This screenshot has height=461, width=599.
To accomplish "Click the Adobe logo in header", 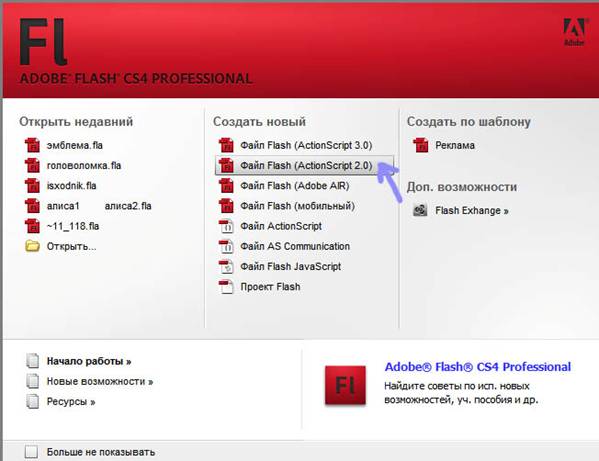I will [574, 32].
